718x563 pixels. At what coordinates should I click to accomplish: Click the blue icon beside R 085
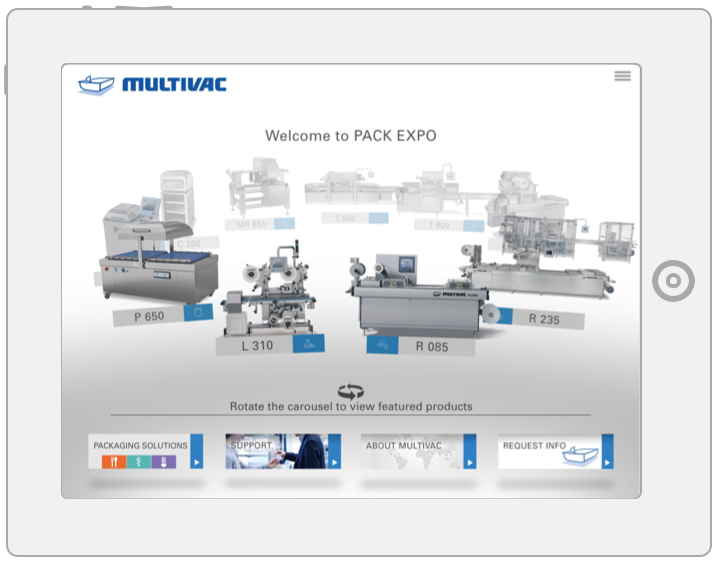pos(382,345)
